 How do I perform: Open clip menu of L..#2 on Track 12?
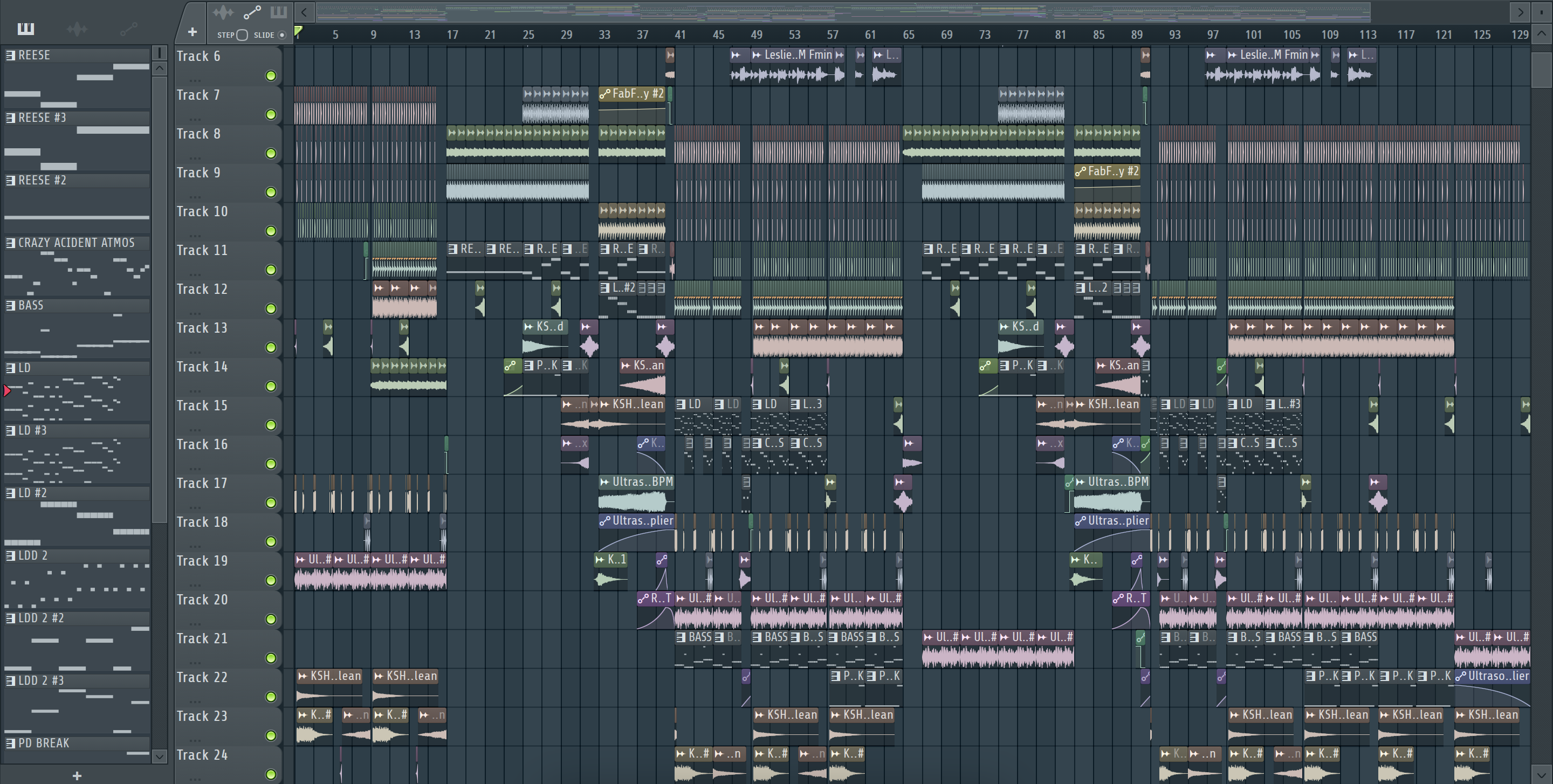tap(604, 288)
